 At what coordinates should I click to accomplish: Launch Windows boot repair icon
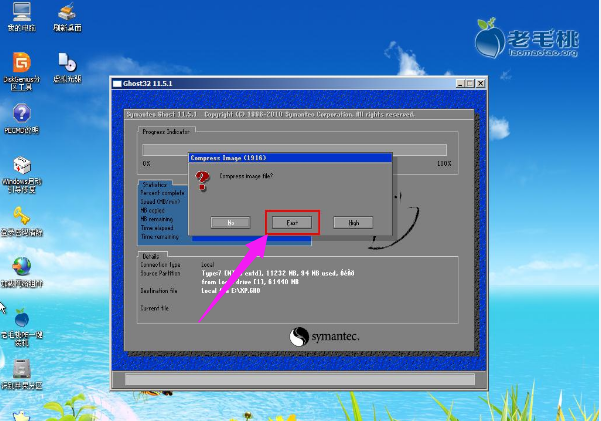(19, 165)
